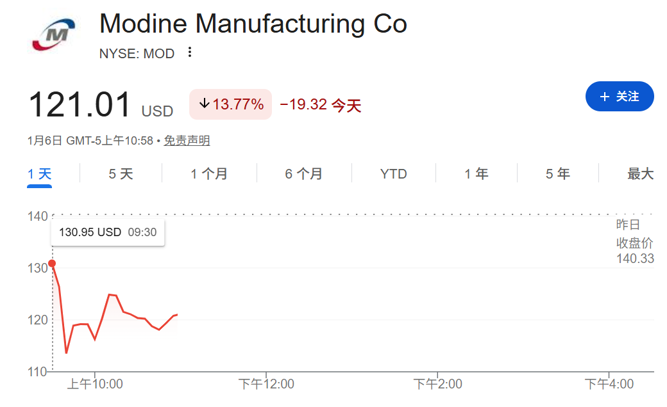Click the red dot at chart start

[x=52, y=264]
